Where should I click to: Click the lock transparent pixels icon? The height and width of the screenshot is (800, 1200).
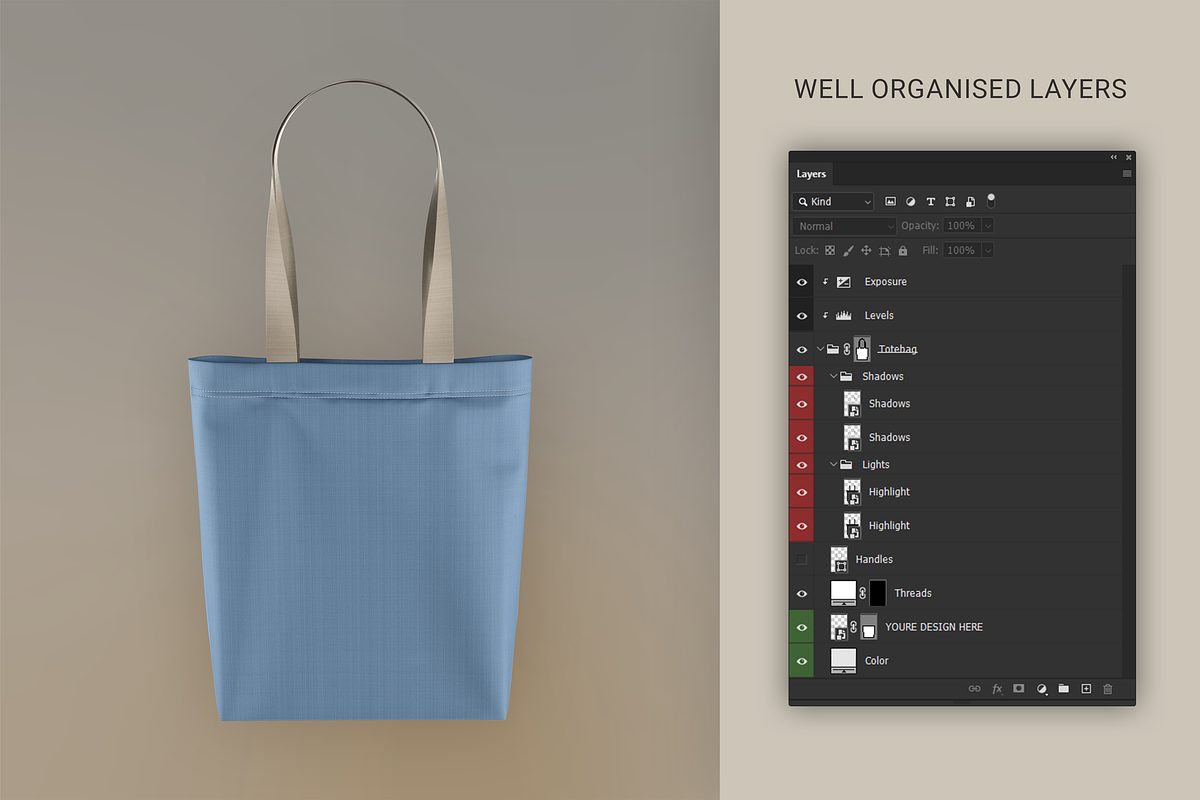coord(829,250)
